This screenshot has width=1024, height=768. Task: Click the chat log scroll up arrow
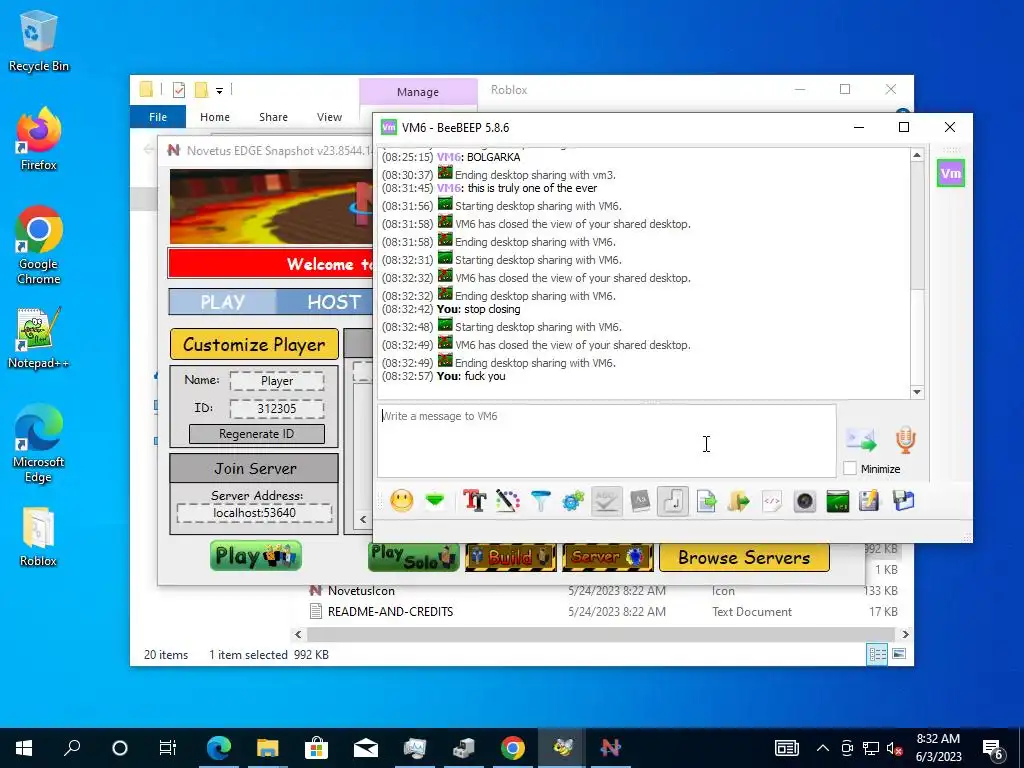pos(917,155)
